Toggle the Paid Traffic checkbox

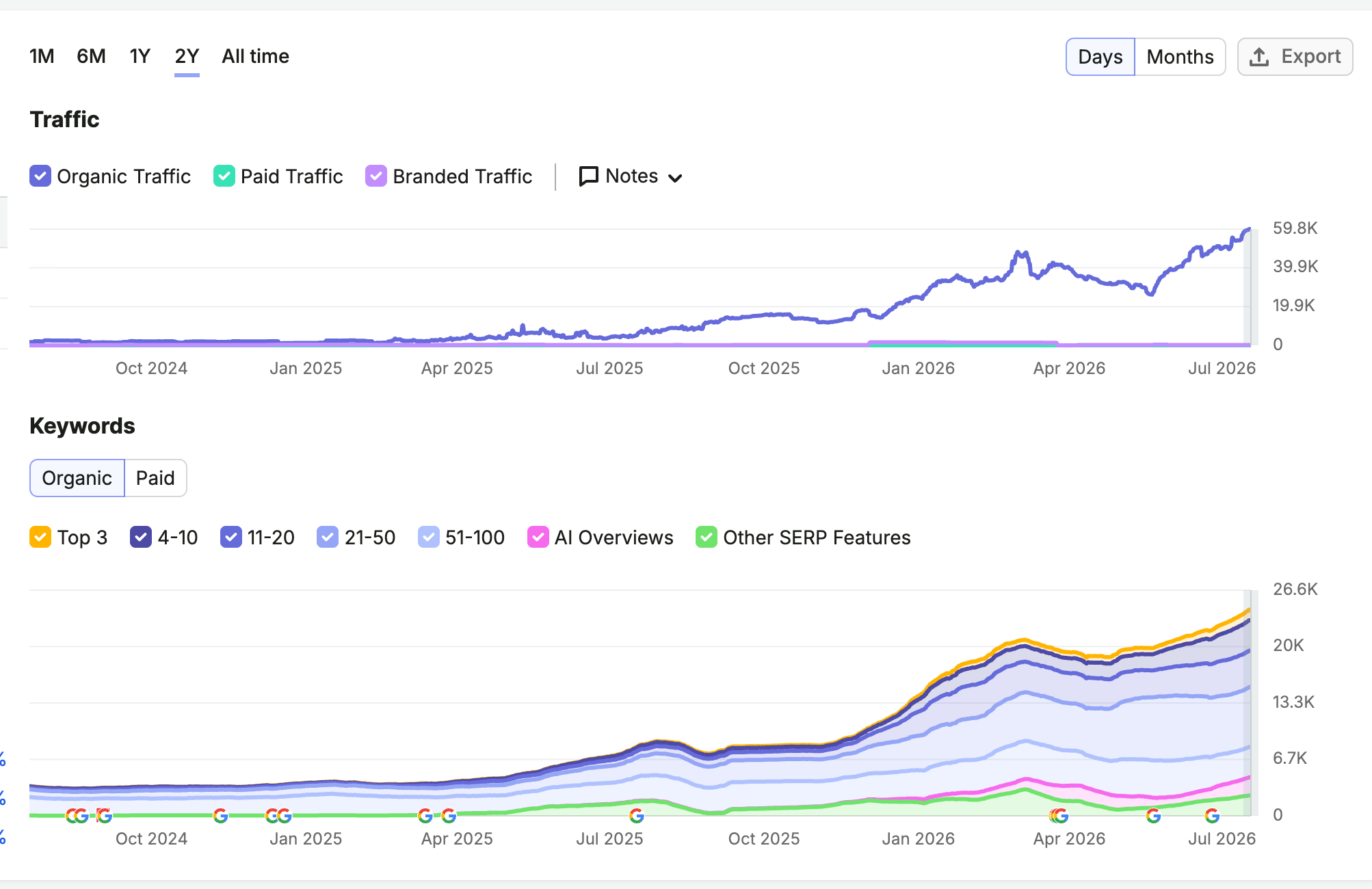(x=224, y=176)
